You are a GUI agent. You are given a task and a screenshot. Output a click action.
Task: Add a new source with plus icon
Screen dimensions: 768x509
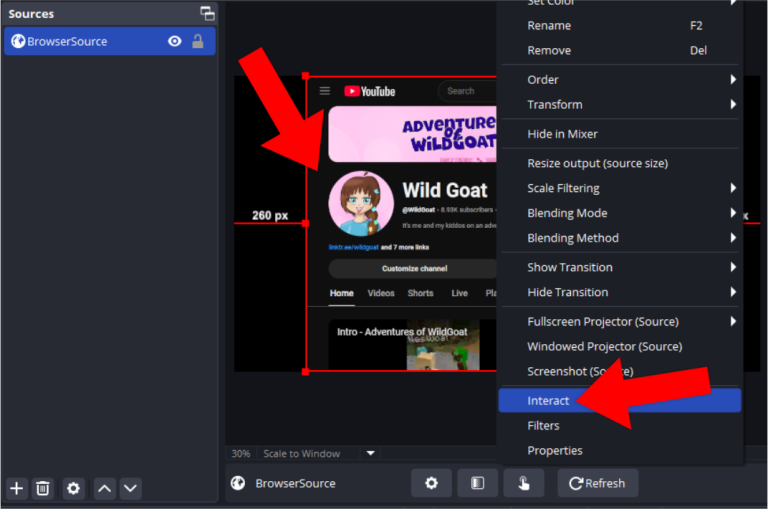pyautogui.click(x=17, y=488)
